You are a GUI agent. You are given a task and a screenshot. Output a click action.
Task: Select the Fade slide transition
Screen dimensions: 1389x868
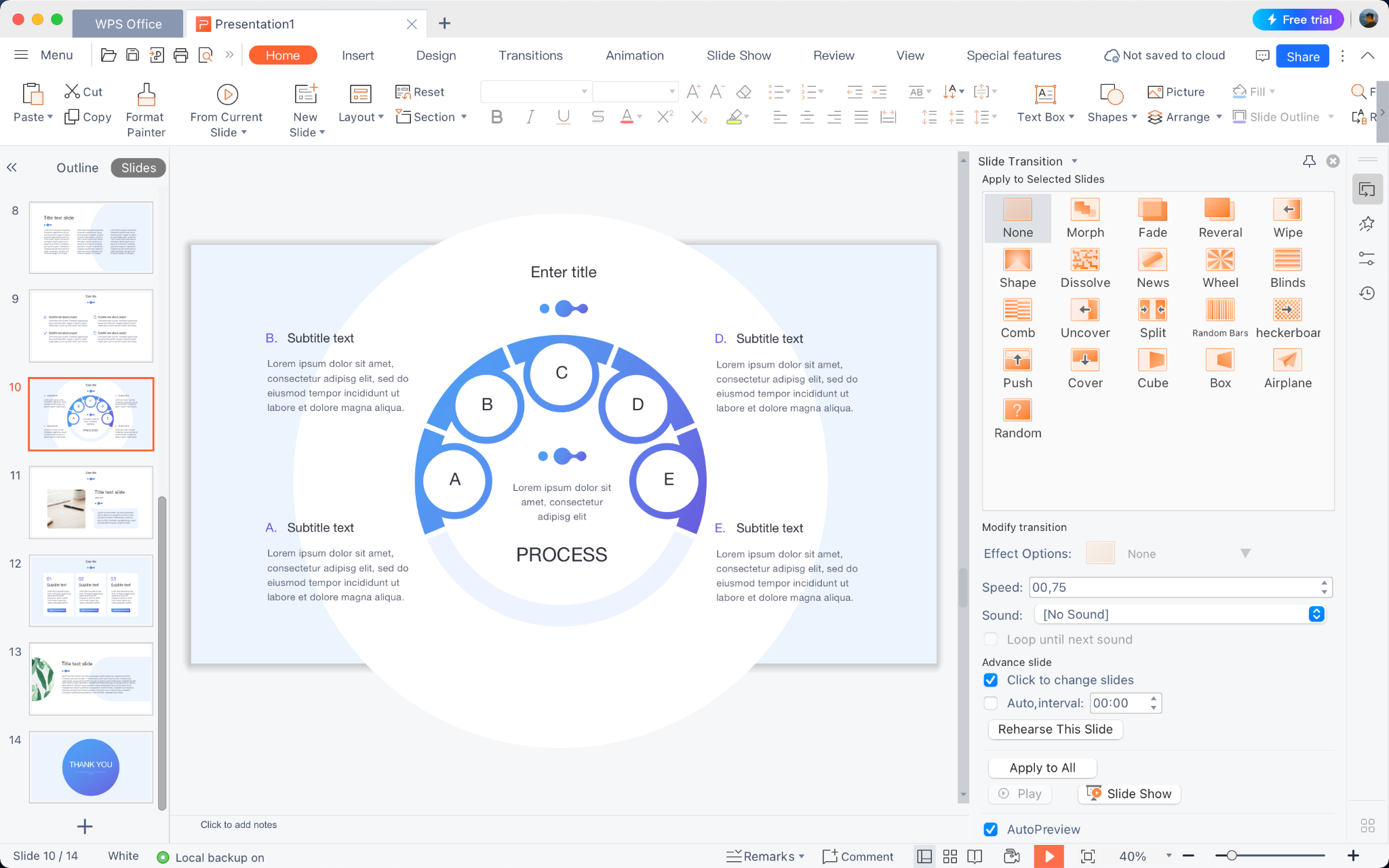[1152, 216]
